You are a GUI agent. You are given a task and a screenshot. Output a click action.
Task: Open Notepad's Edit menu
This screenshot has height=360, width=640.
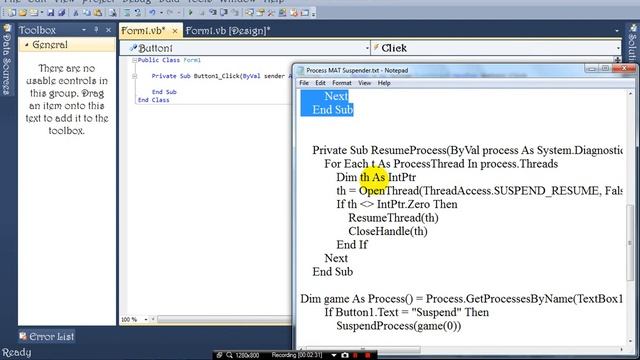click(320, 83)
